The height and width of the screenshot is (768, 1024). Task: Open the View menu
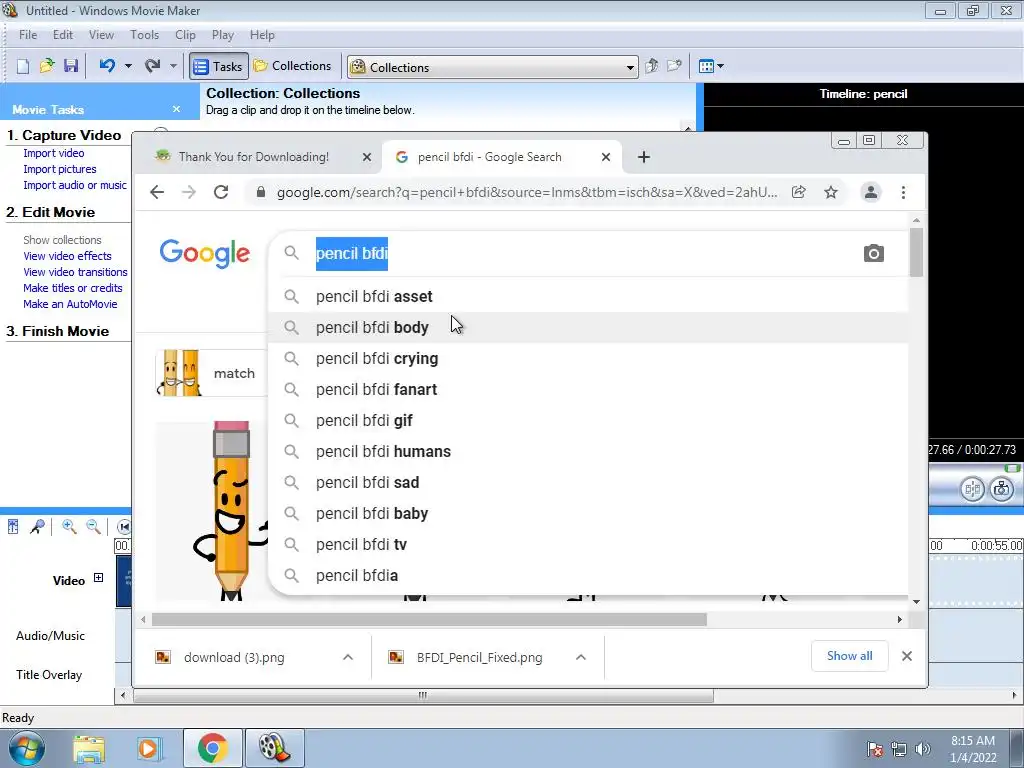tap(101, 35)
